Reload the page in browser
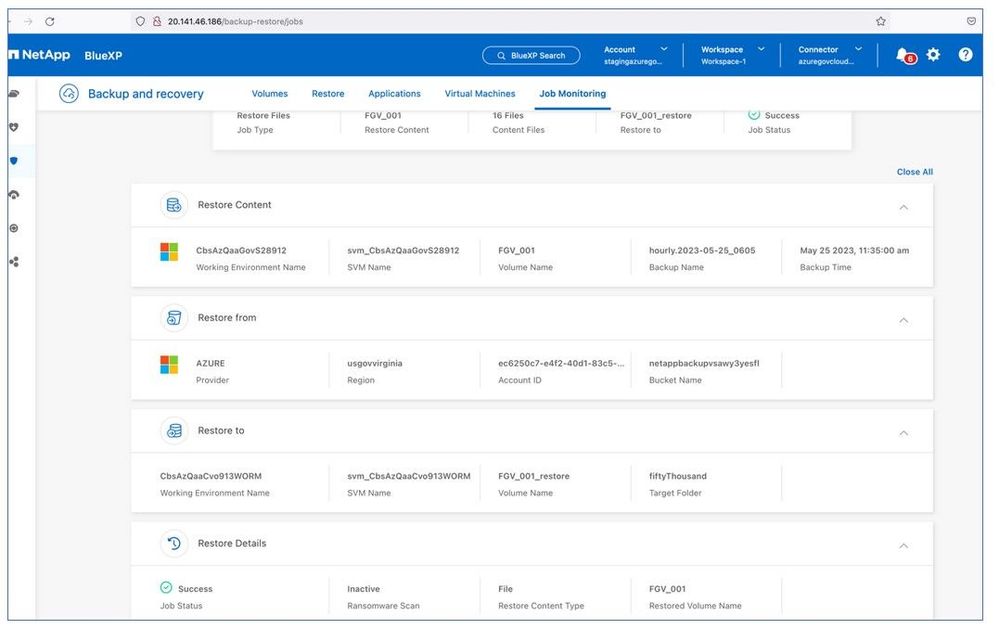The height and width of the screenshot is (630, 999). pos(50,21)
